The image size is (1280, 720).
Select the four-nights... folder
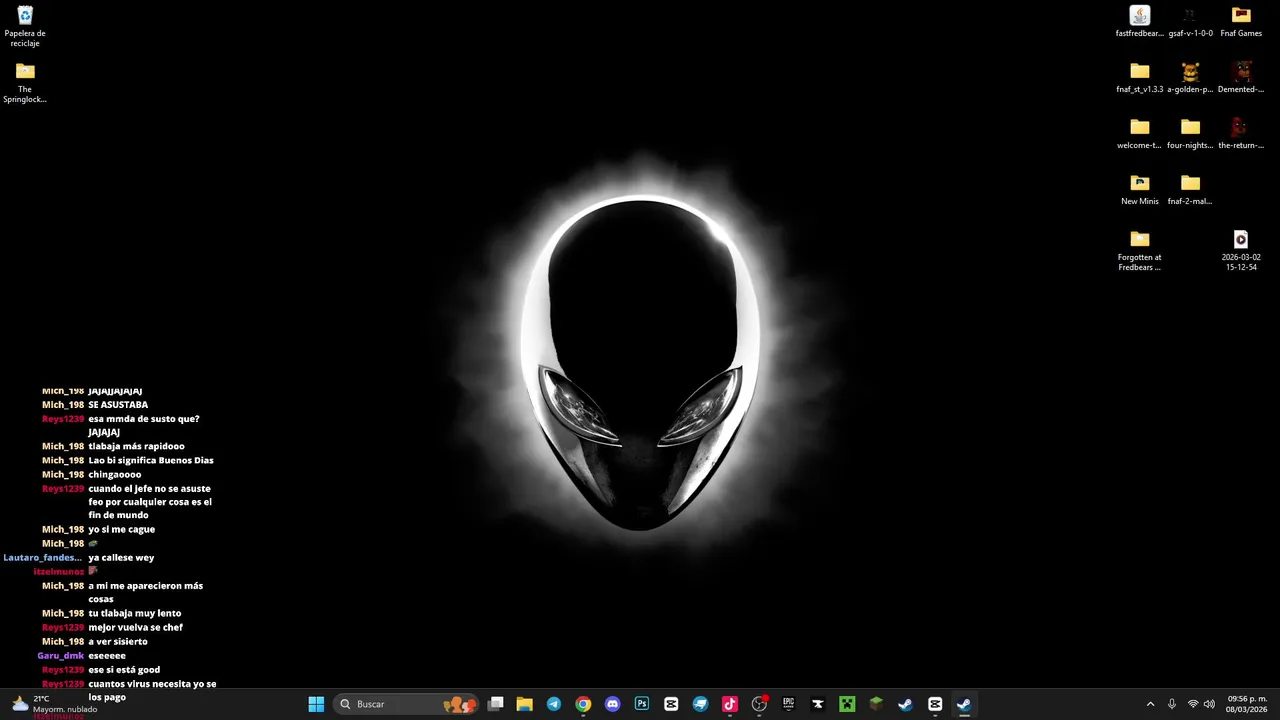click(x=1190, y=133)
